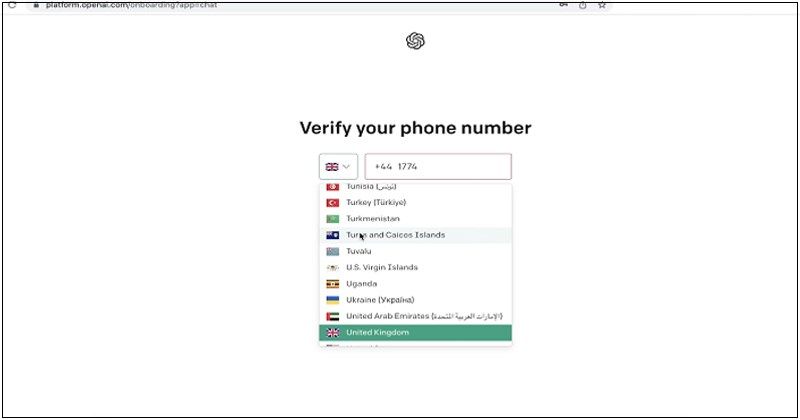Select Ukraine (Україна) entry
Viewport: 800px width, 420px height.
coord(415,300)
